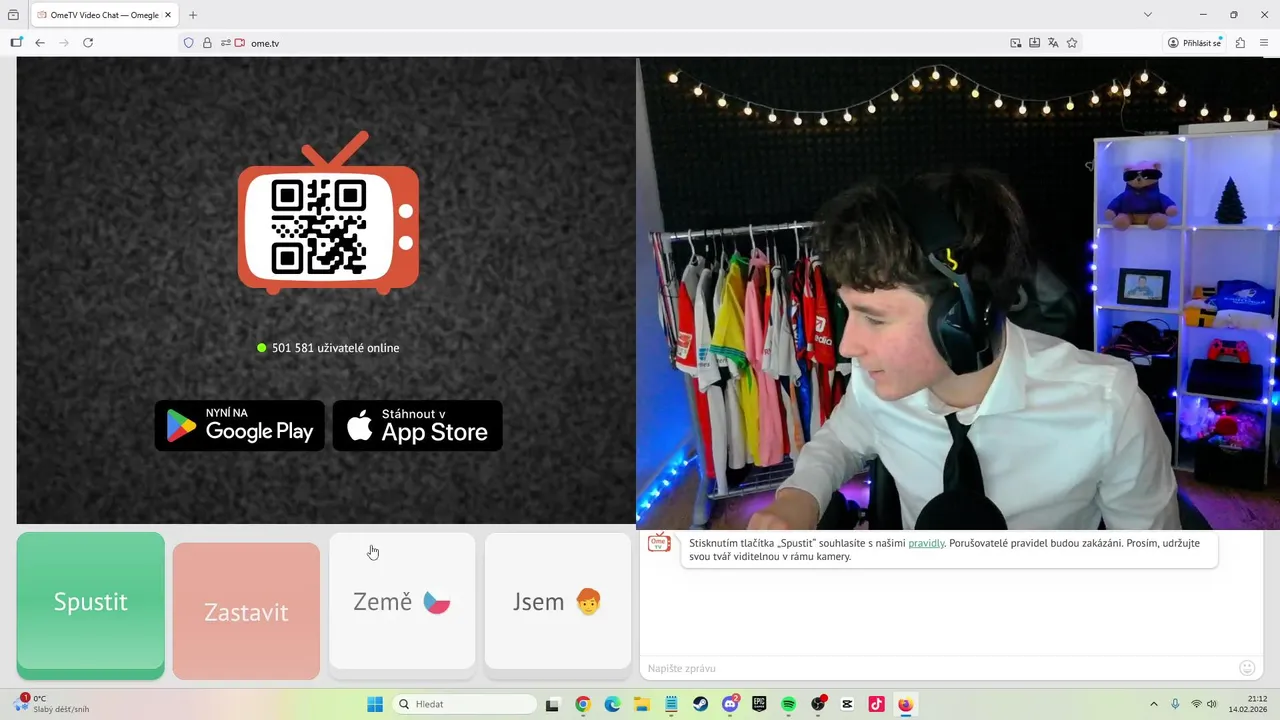The height and width of the screenshot is (720, 1280).
Task: Open Discord from the taskbar
Action: pos(730,704)
